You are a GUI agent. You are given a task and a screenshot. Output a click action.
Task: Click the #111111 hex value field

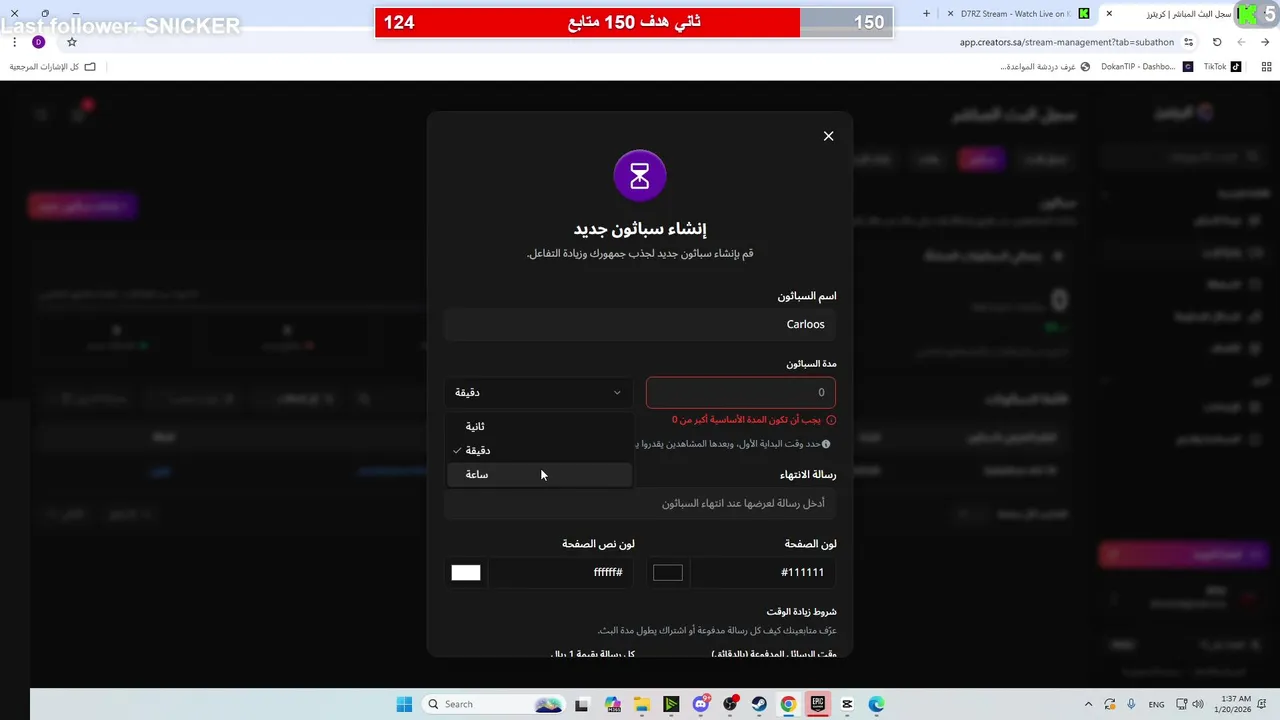(763, 572)
